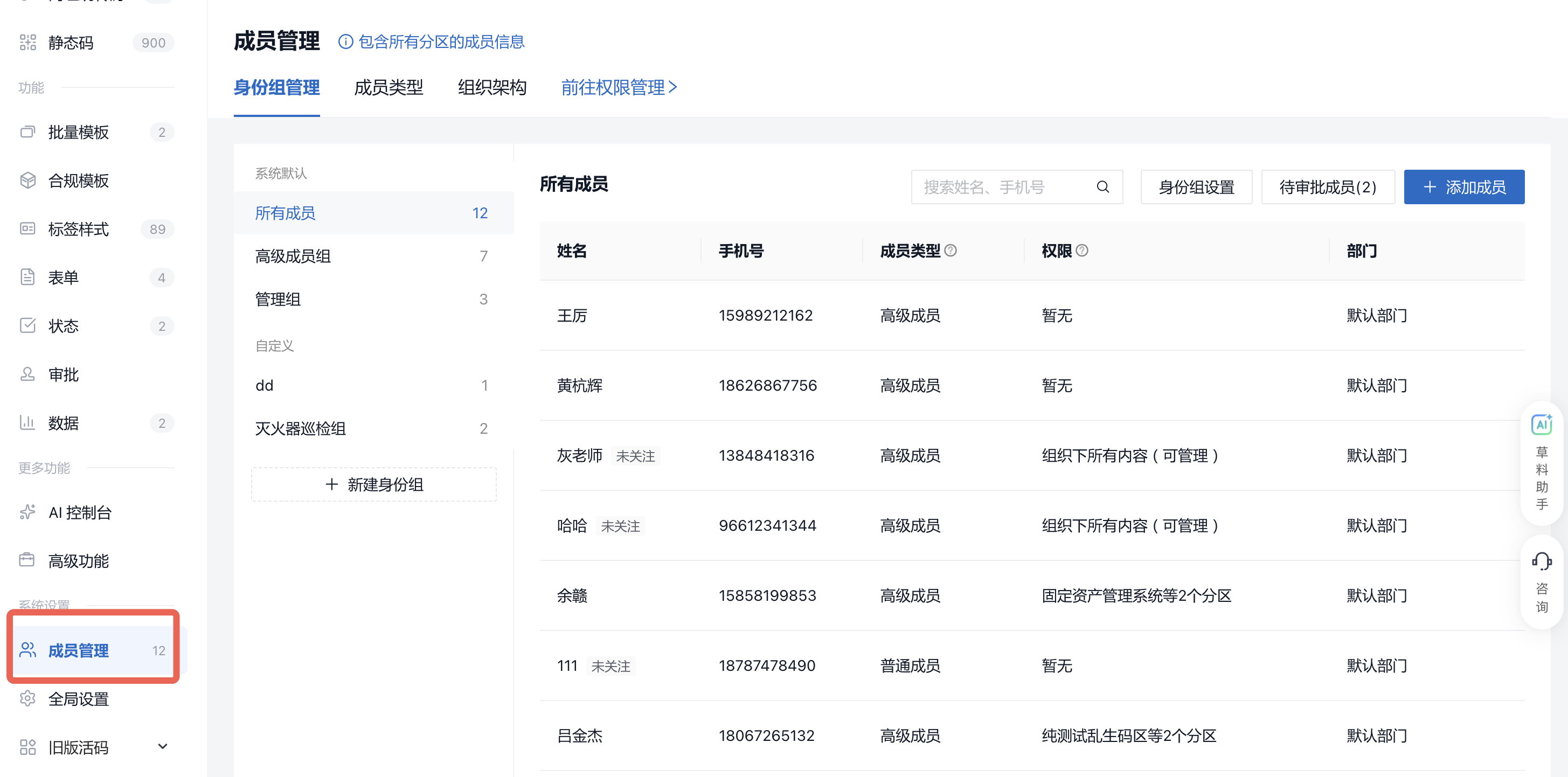Image resolution: width=1568 pixels, height=777 pixels.
Task: Click phone number 15989212162
Action: [765, 315]
